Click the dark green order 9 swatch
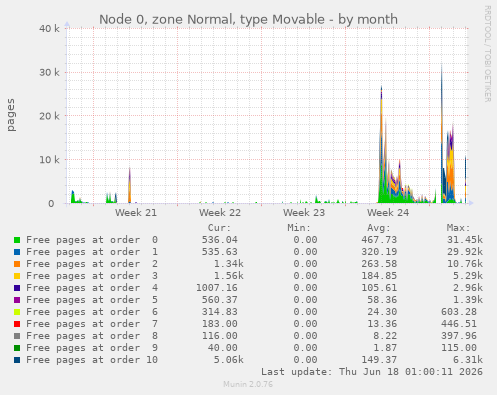 (x=17, y=348)
